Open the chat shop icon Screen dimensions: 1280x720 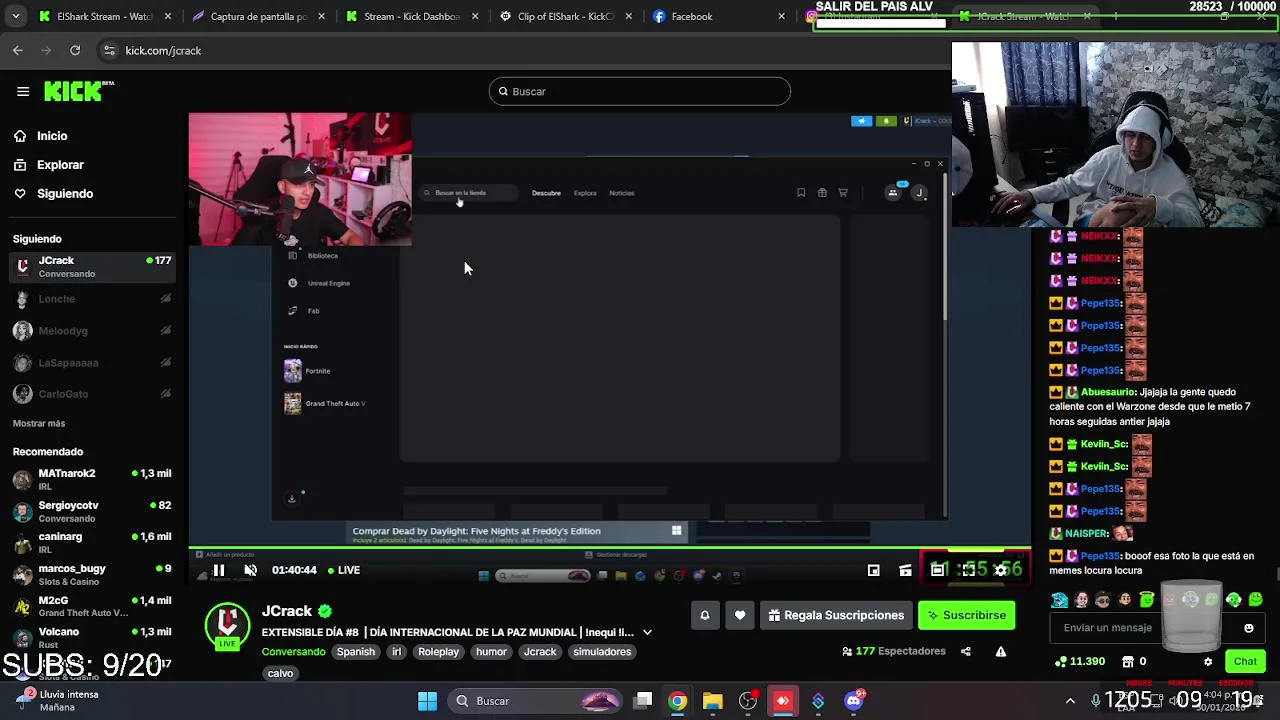tap(1128, 661)
